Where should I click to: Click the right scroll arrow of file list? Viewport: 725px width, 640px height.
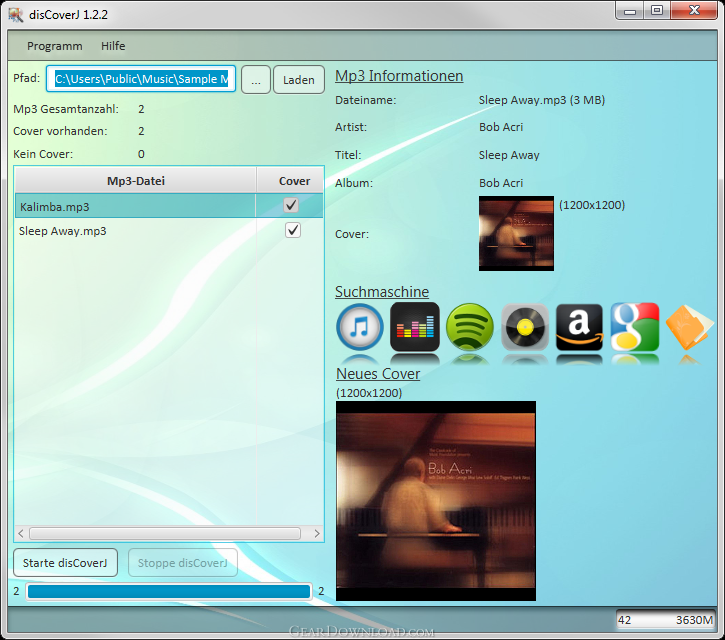coord(317,534)
